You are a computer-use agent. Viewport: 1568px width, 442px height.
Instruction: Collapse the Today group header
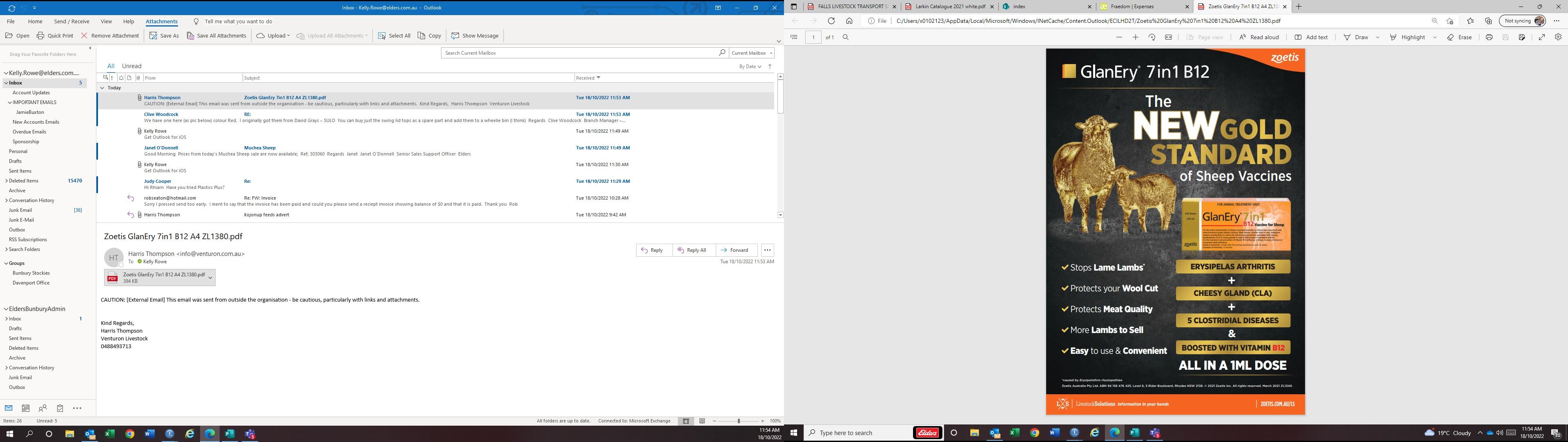[x=102, y=88]
